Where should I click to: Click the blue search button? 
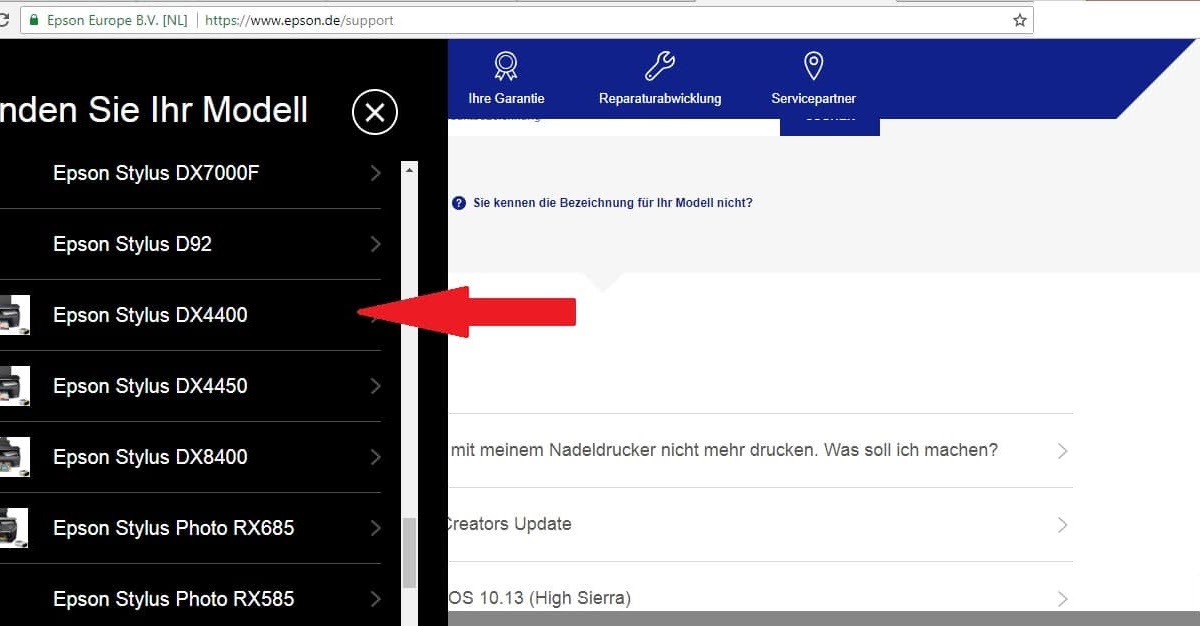830,126
